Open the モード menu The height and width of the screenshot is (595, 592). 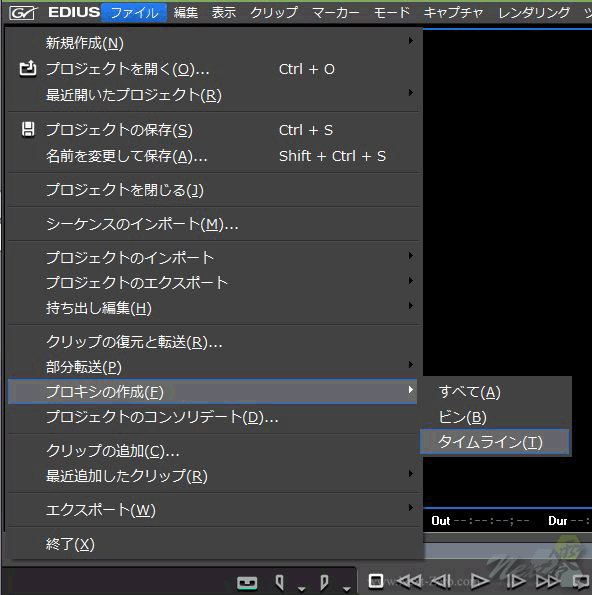pyautogui.click(x=392, y=13)
